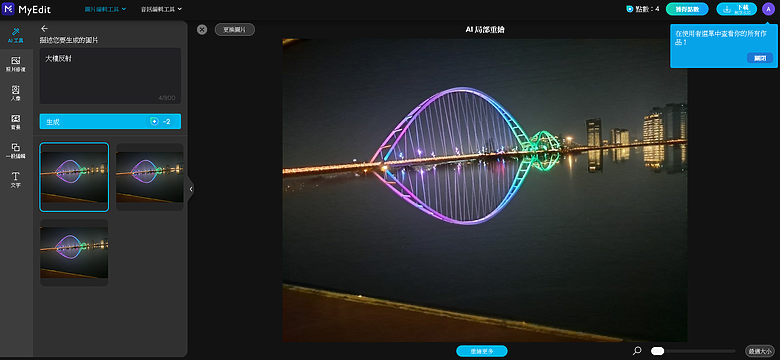
Task: Click the zoom slider handle
Action: 658,351
